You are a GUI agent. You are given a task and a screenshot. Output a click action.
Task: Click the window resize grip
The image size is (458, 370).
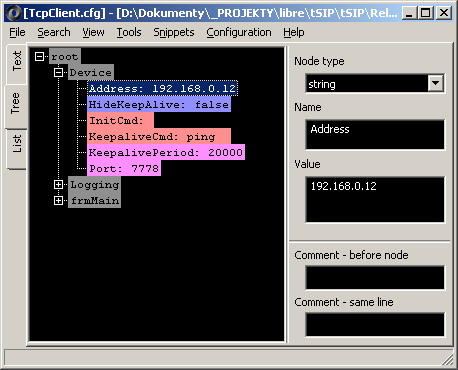[447, 359]
